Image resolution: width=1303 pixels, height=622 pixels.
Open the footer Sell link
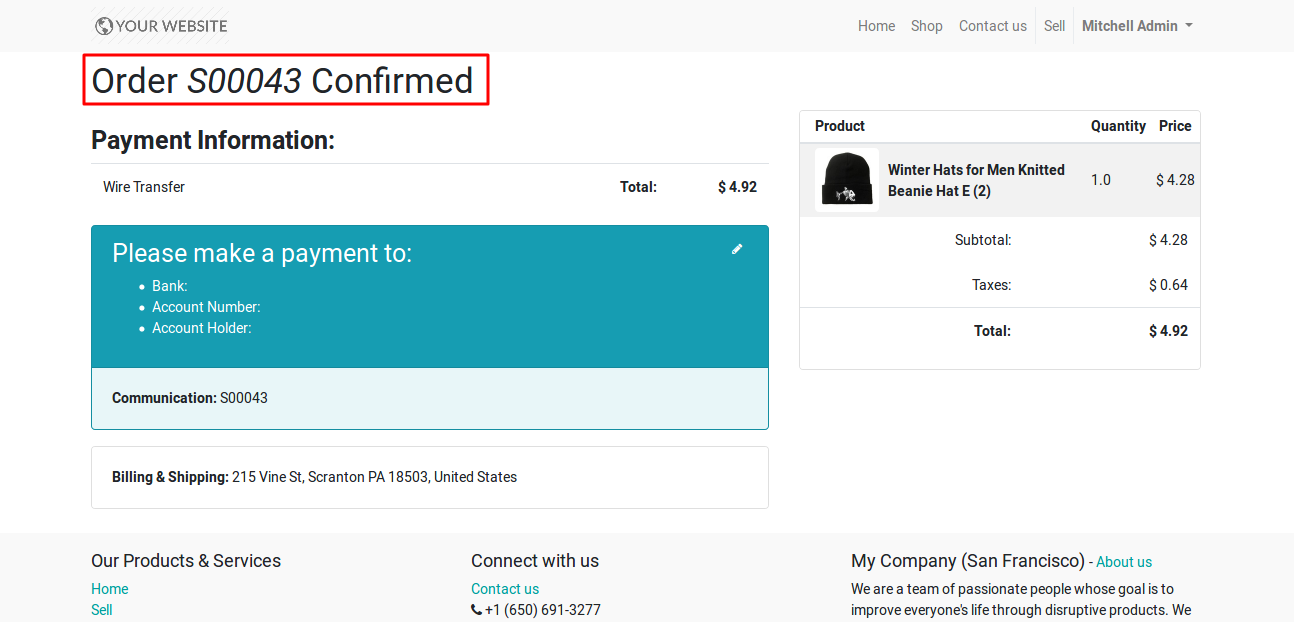coord(102,610)
